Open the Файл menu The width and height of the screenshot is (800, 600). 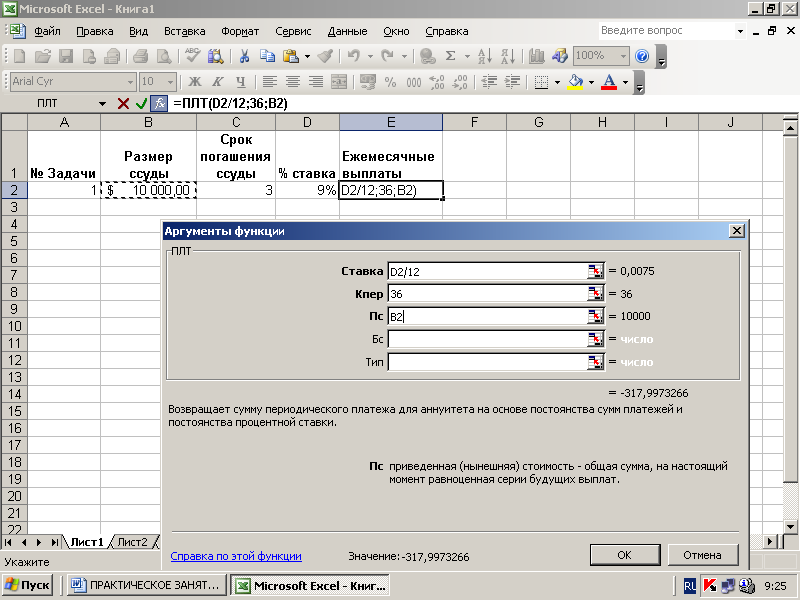pos(47,31)
